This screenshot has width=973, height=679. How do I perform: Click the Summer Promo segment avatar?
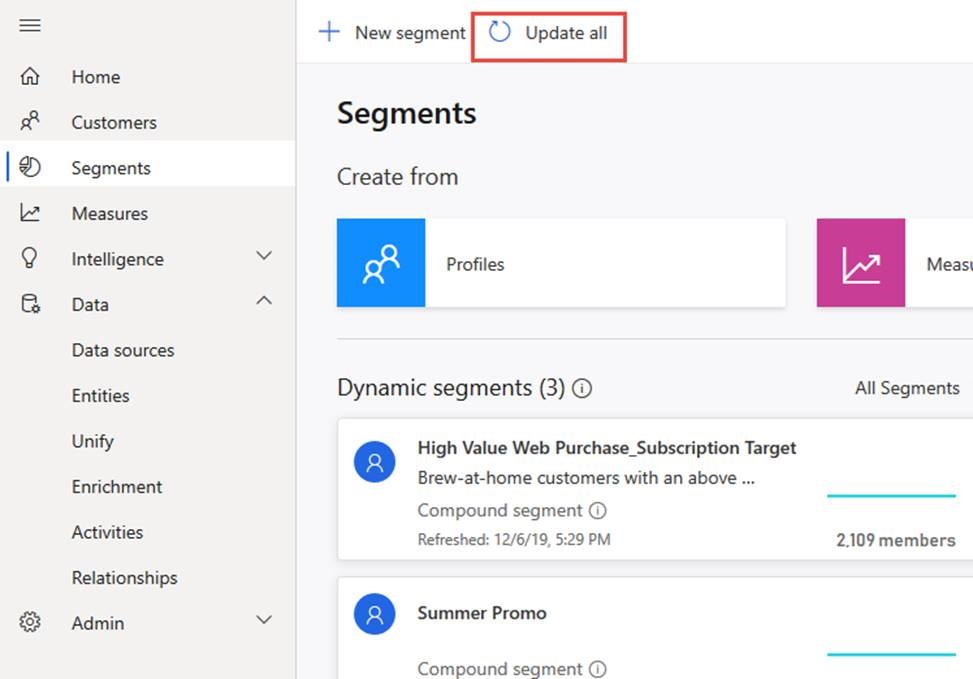(374, 614)
